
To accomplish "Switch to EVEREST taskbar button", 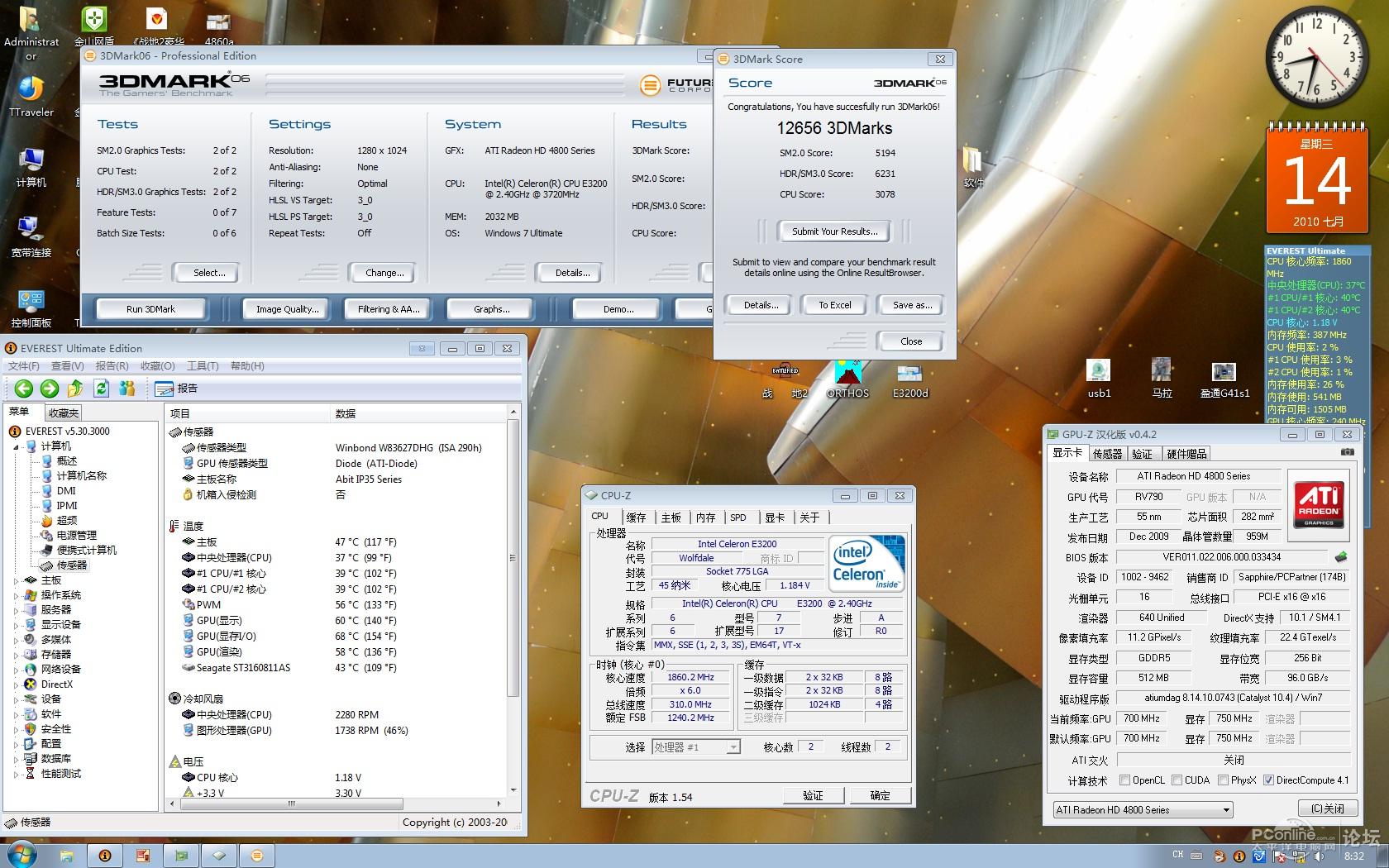I will click(105, 856).
